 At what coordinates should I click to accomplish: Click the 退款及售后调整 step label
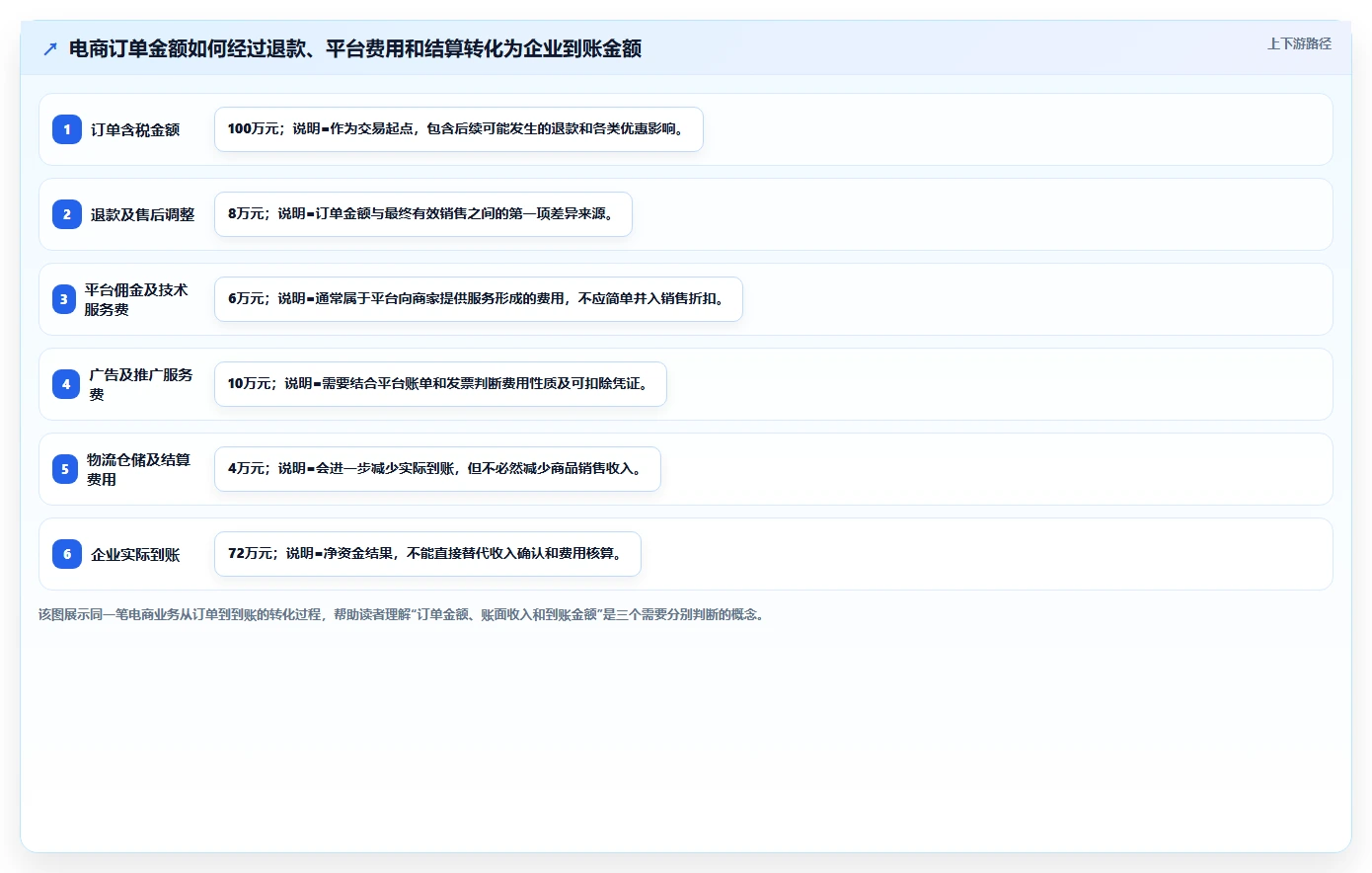tap(143, 214)
